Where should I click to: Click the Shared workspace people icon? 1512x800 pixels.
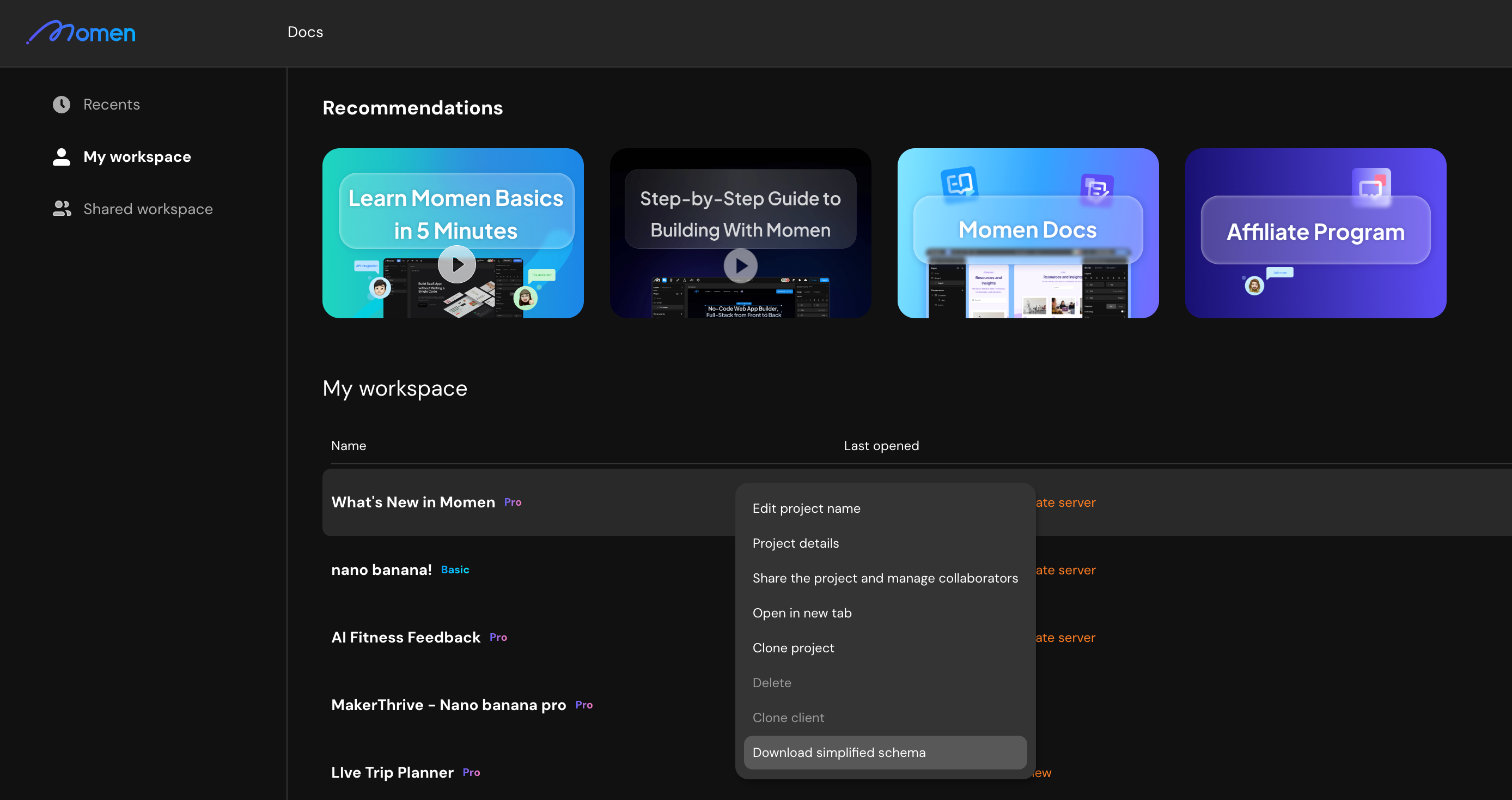click(x=62, y=209)
